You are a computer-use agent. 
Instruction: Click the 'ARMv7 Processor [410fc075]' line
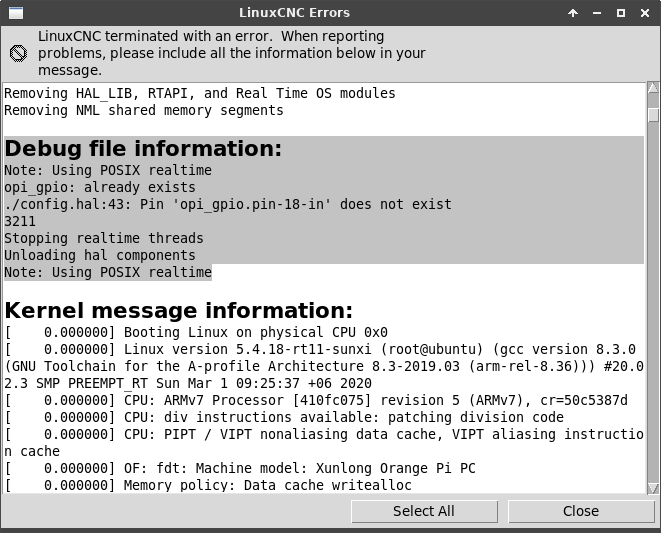click(x=316, y=400)
